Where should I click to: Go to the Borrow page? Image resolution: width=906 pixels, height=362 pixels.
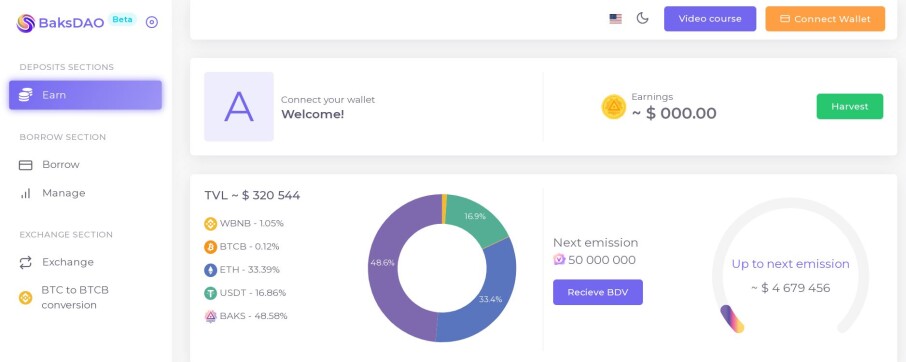pyautogui.click(x=61, y=165)
